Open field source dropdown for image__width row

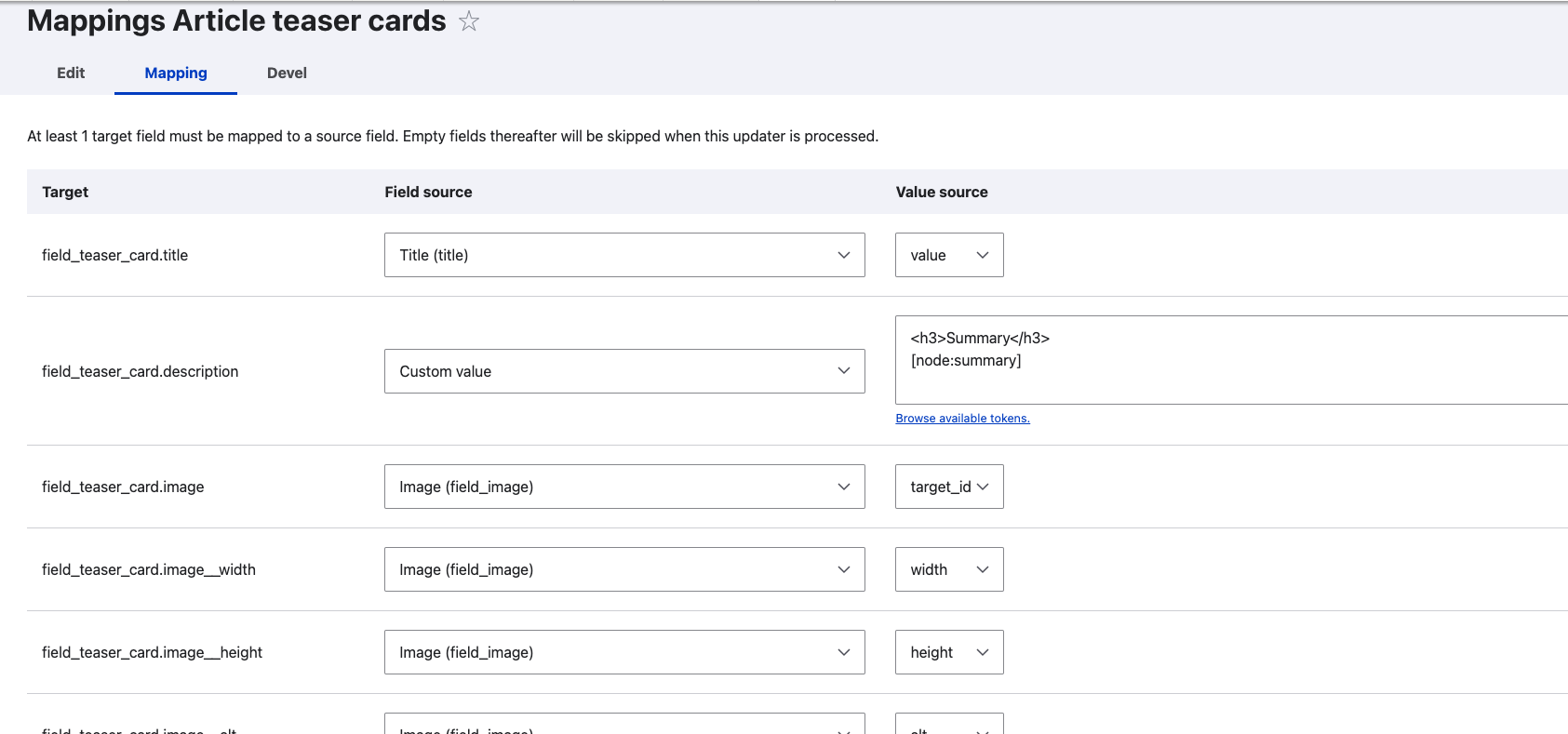(624, 569)
